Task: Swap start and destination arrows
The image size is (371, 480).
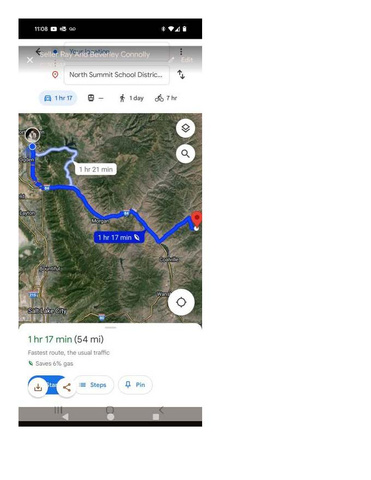Action: [x=181, y=74]
